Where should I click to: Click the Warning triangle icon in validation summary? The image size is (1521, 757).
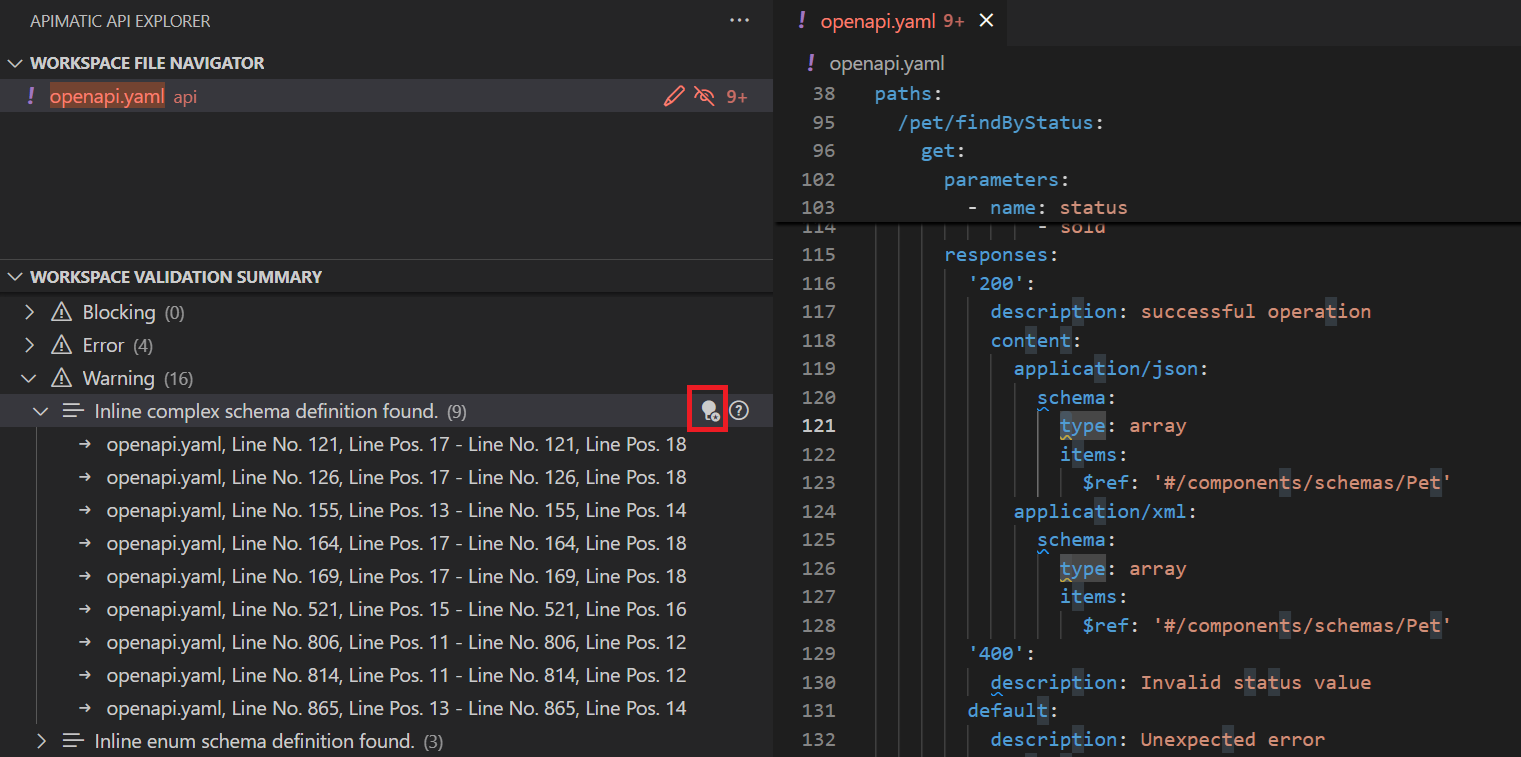(62, 378)
